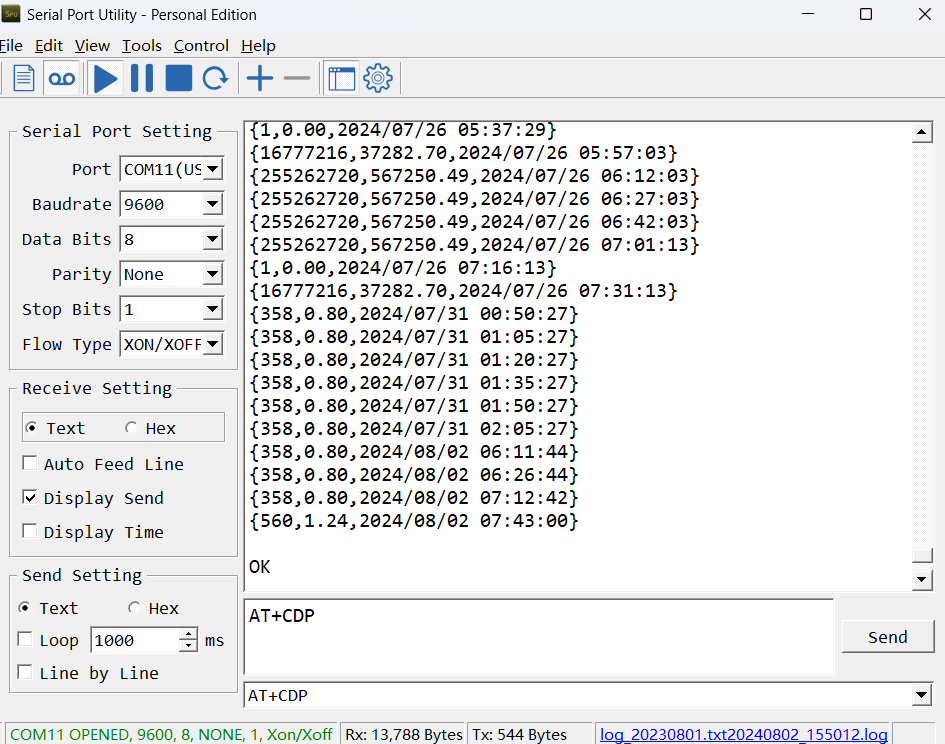This screenshot has height=744, width=945.
Task: Click the minus toolbar icon
Action: tap(297, 78)
